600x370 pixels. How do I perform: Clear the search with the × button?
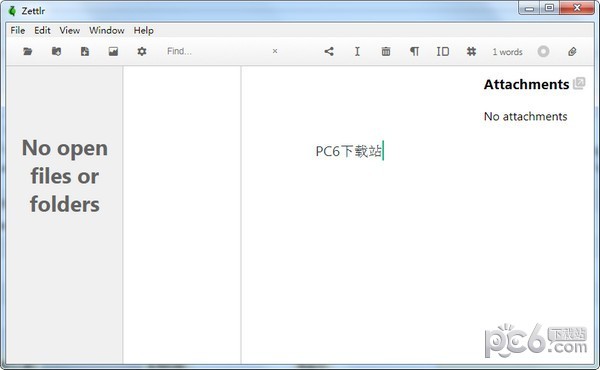click(x=275, y=51)
